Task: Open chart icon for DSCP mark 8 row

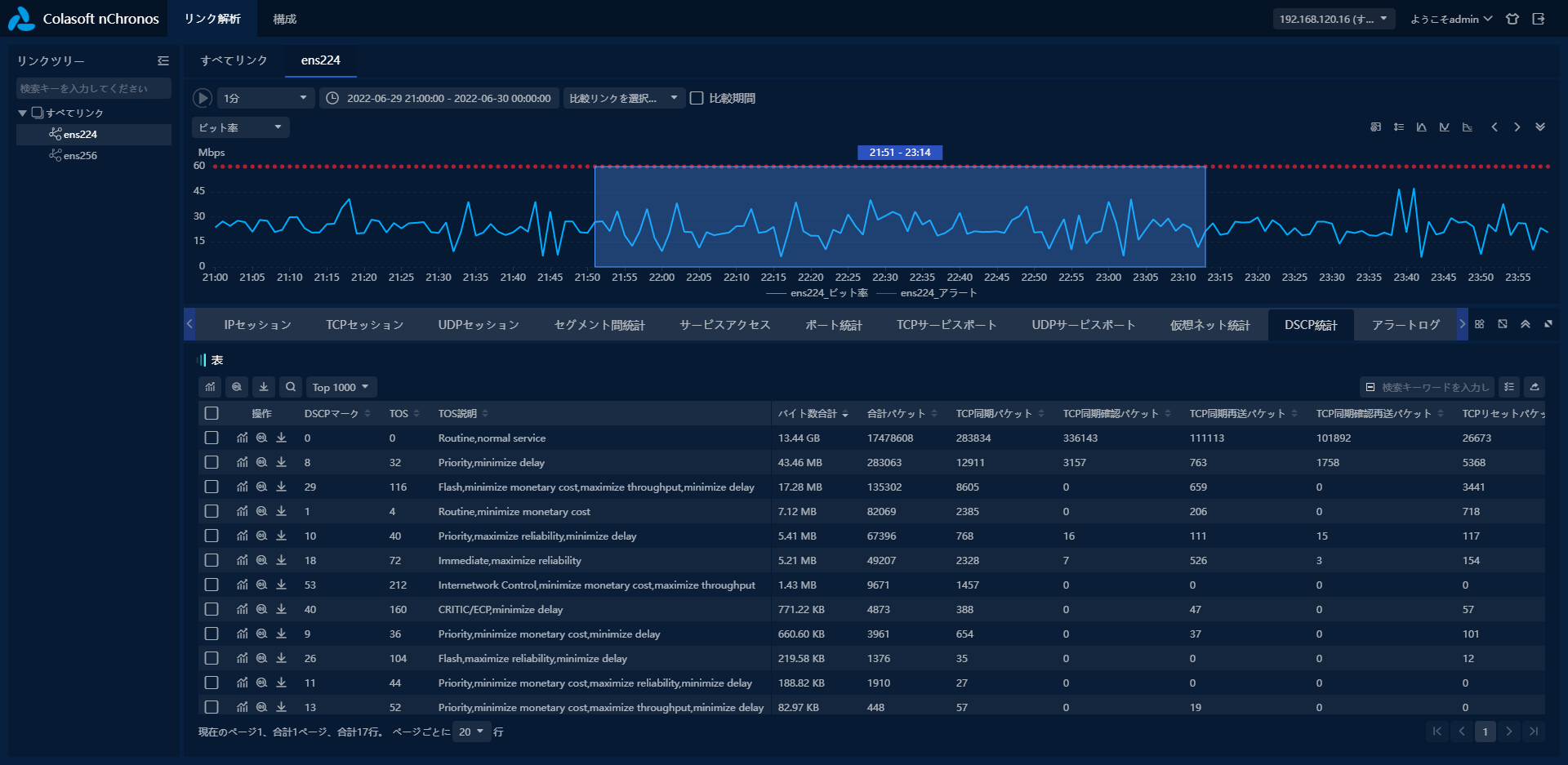Action: pos(243,462)
